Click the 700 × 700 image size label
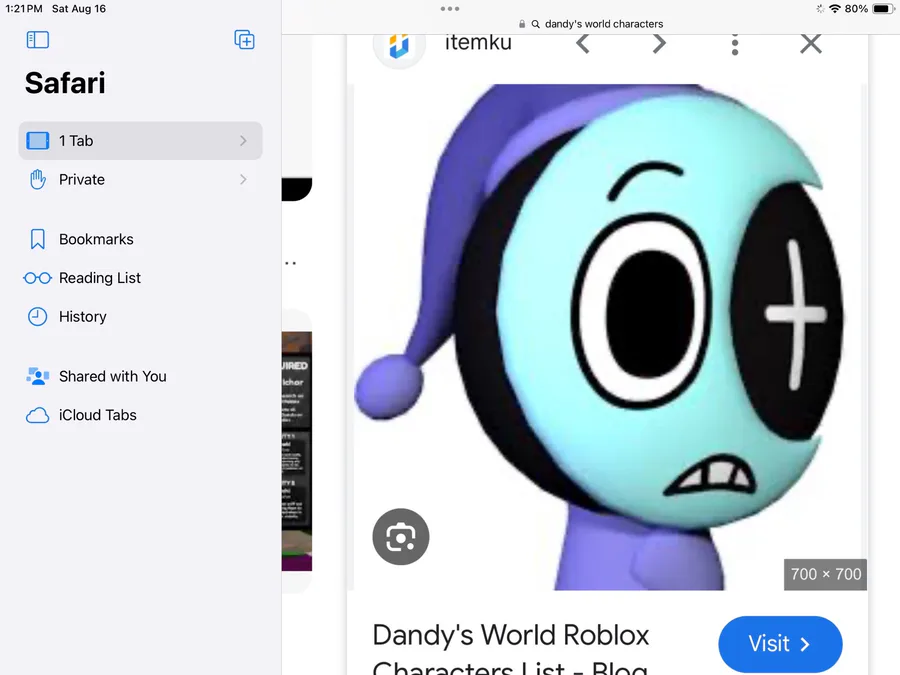 (x=825, y=574)
